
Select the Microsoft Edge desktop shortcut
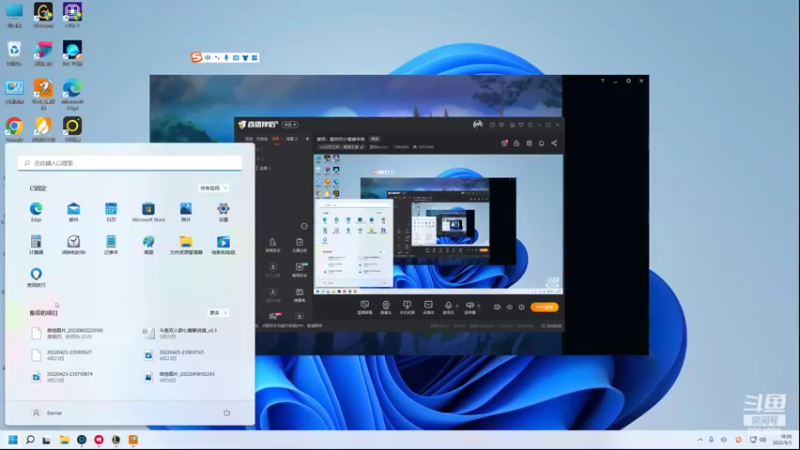tap(72, 95)
